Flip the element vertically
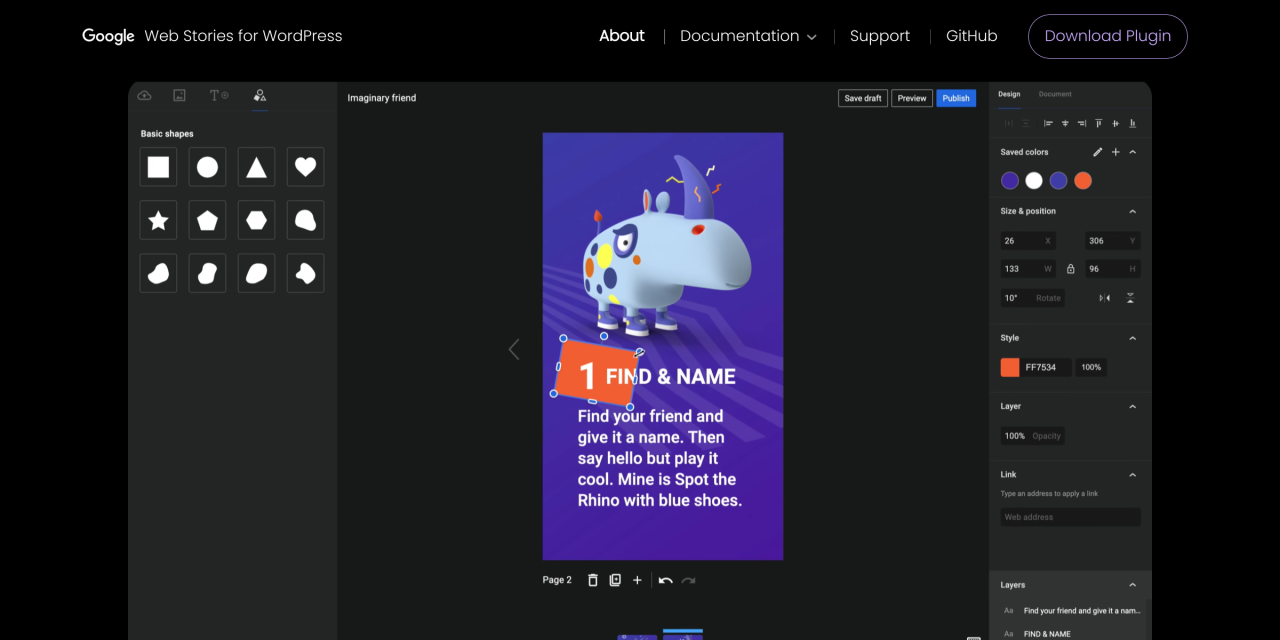The image size is (1280, 640). (1130, 298)
